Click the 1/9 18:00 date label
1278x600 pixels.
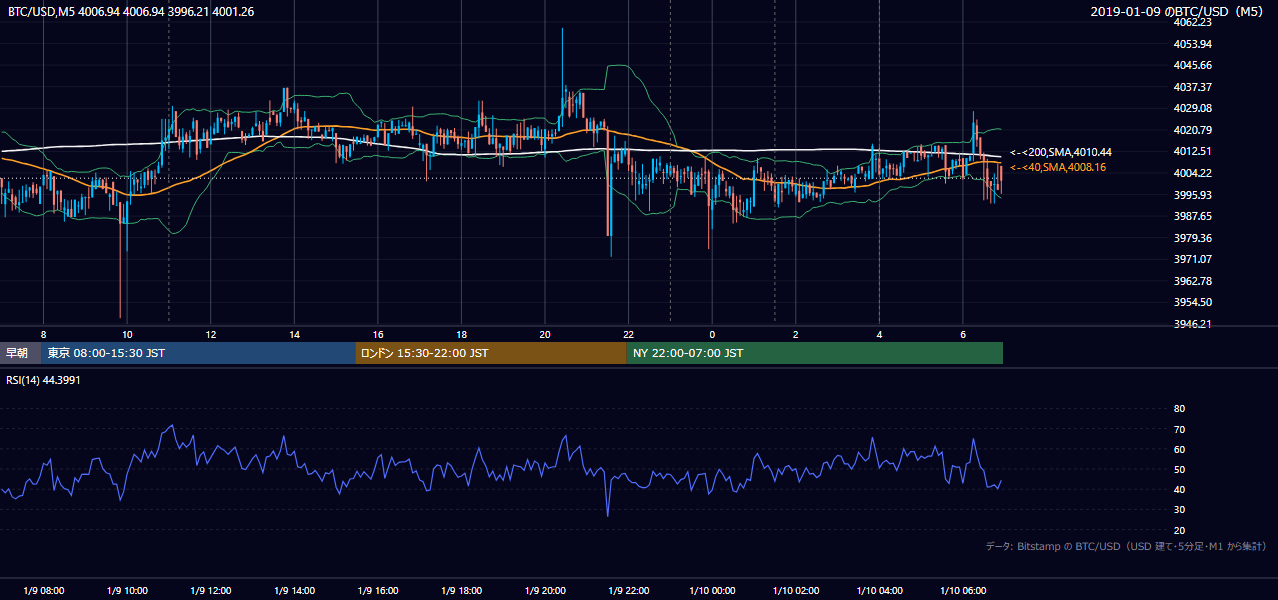[461, 590]
